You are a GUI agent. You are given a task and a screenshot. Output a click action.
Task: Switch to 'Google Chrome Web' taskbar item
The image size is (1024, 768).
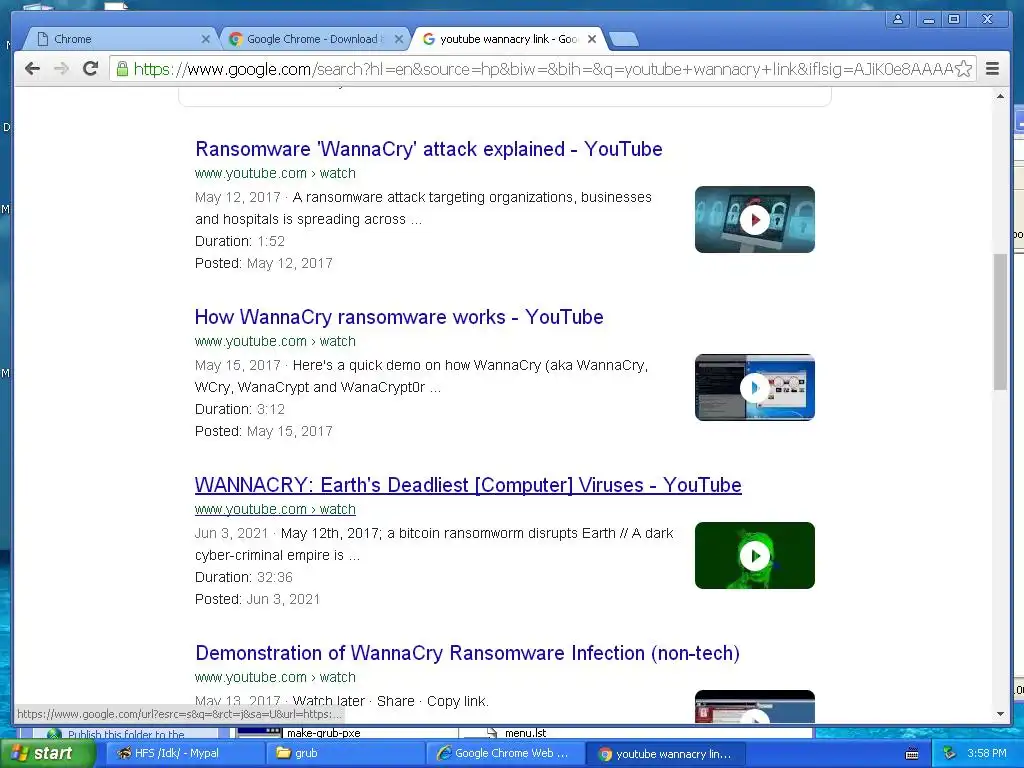(x=507, y=753)
